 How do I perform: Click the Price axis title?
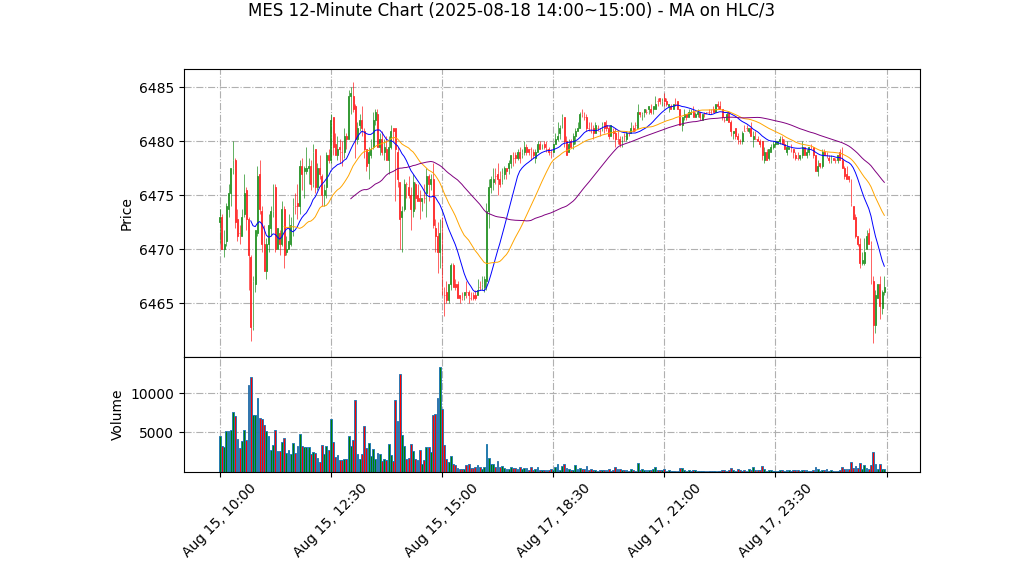pyautogui.click(x=126, y=216)
